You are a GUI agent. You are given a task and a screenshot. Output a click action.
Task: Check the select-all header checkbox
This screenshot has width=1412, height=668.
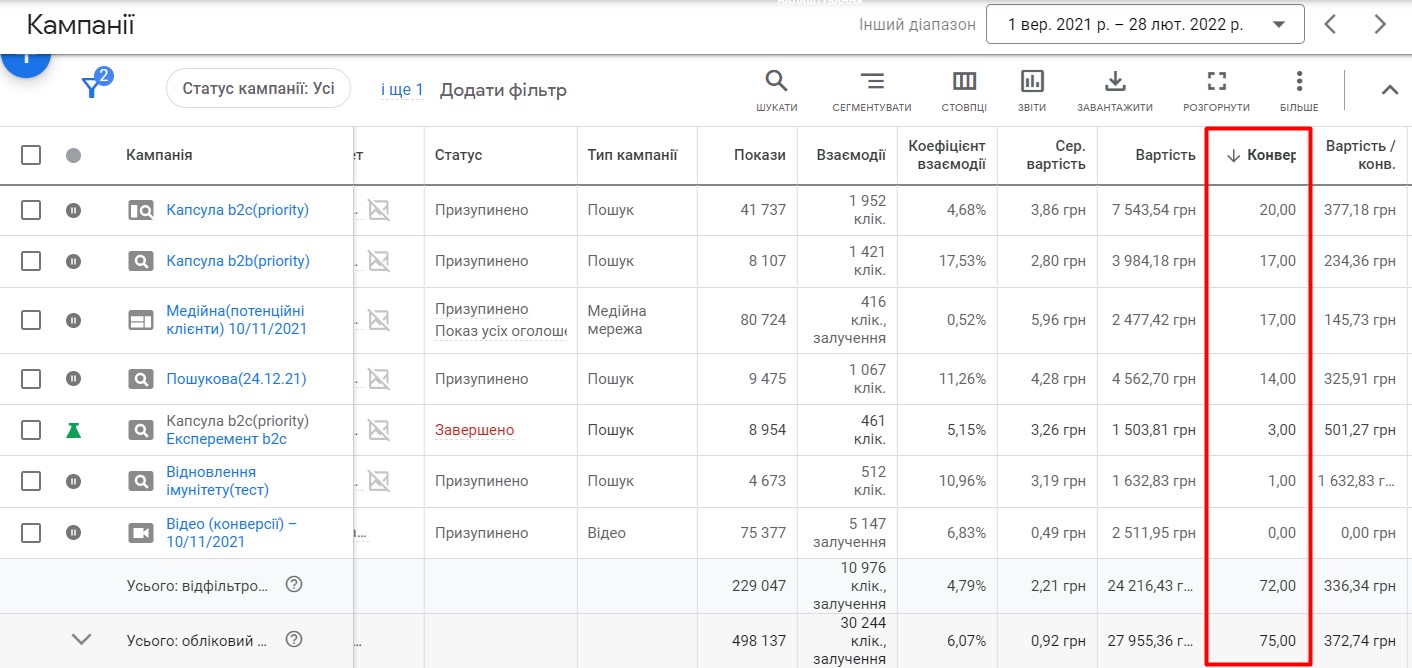pos(31,155)
